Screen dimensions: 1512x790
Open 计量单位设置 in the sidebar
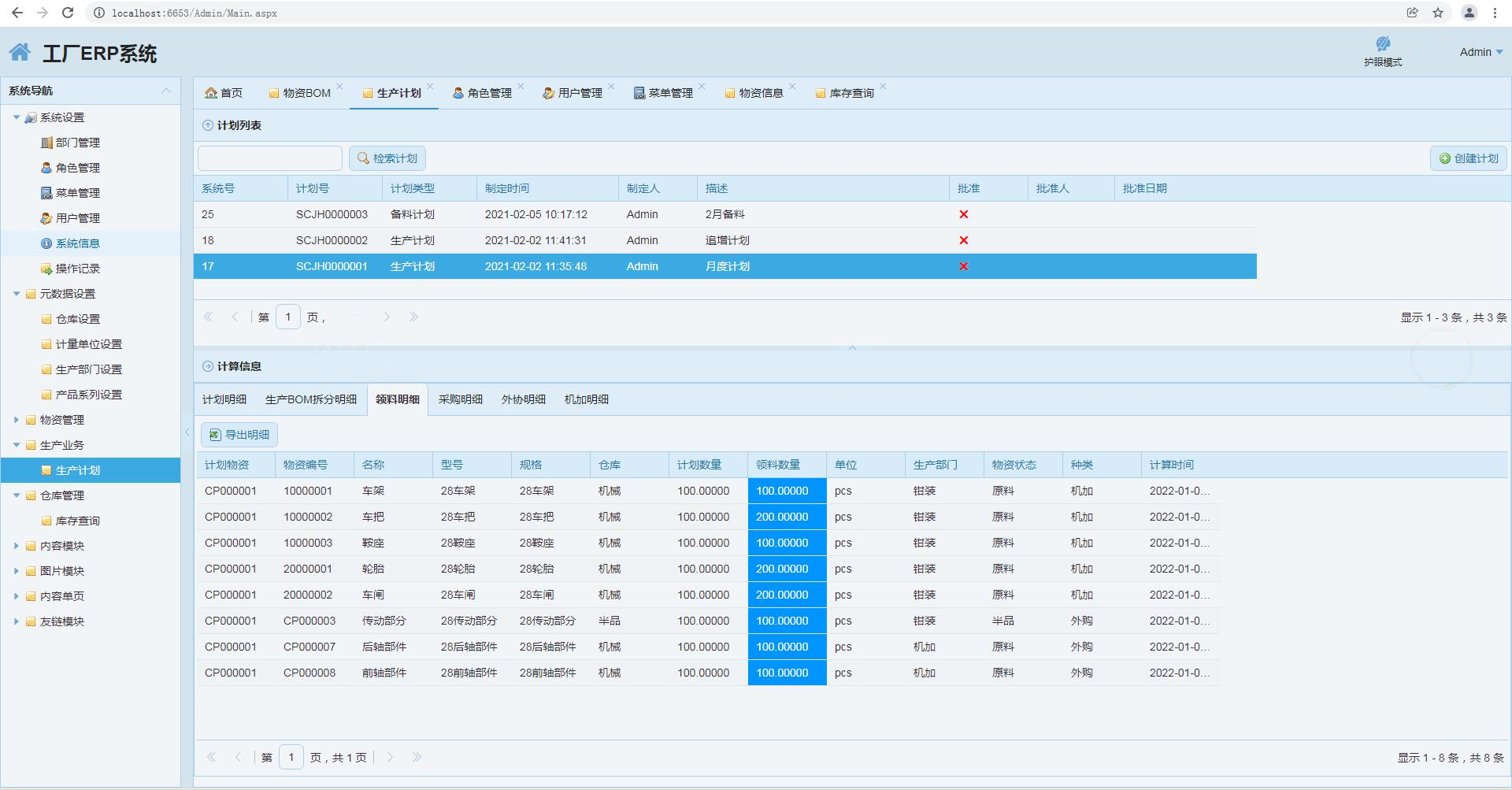(x=89, y=344)
